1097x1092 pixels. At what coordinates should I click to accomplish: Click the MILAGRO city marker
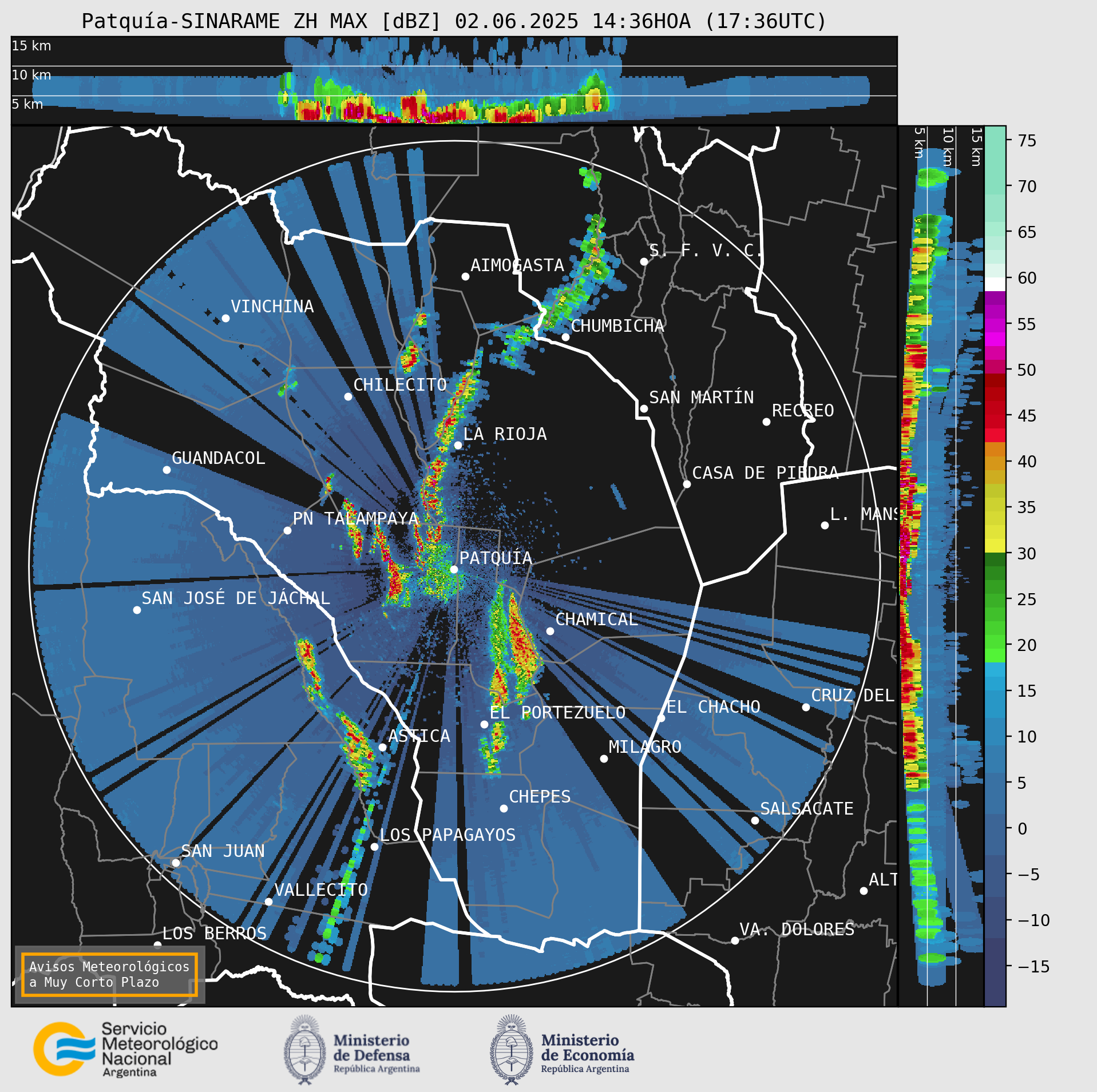(x=604, y=759)
